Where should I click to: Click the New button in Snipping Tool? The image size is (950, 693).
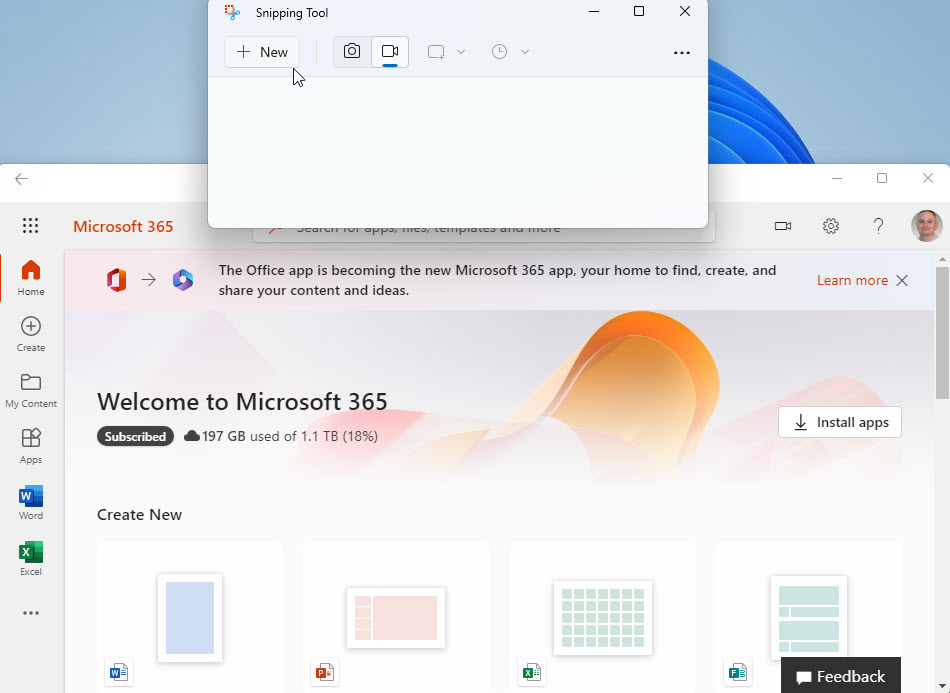tap(262, 52)
